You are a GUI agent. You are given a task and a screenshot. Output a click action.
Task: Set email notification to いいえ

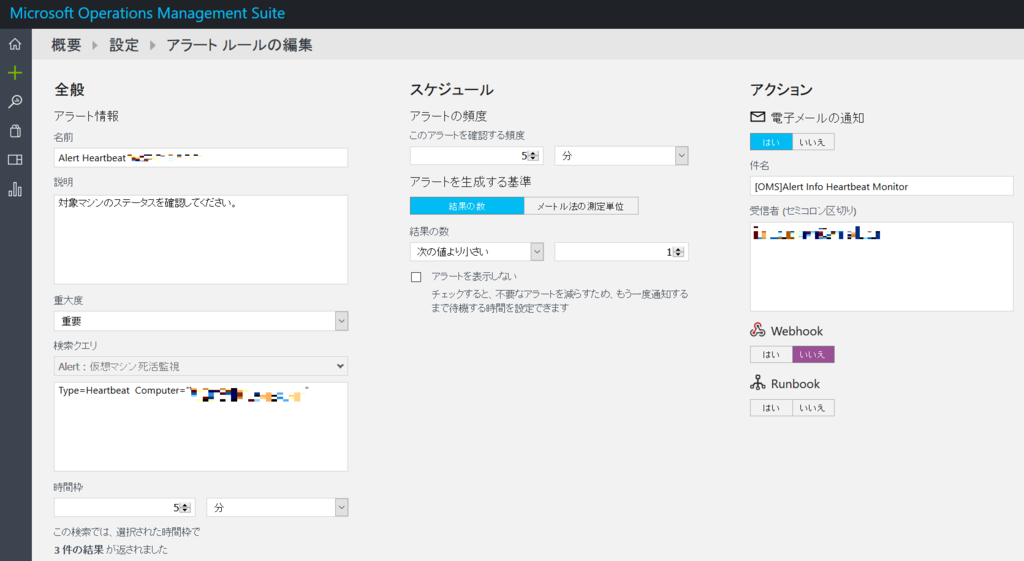[813, 142]
